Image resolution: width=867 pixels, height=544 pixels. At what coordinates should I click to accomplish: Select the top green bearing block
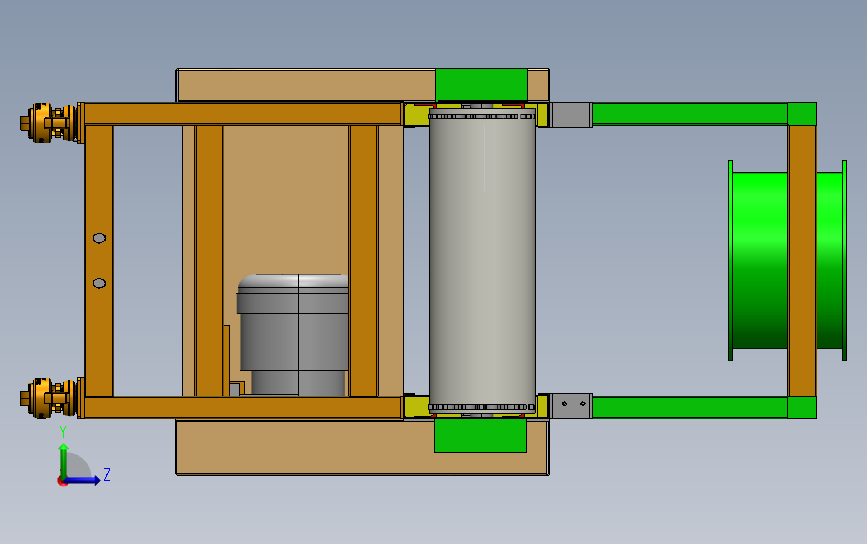[x=481, y=85]
